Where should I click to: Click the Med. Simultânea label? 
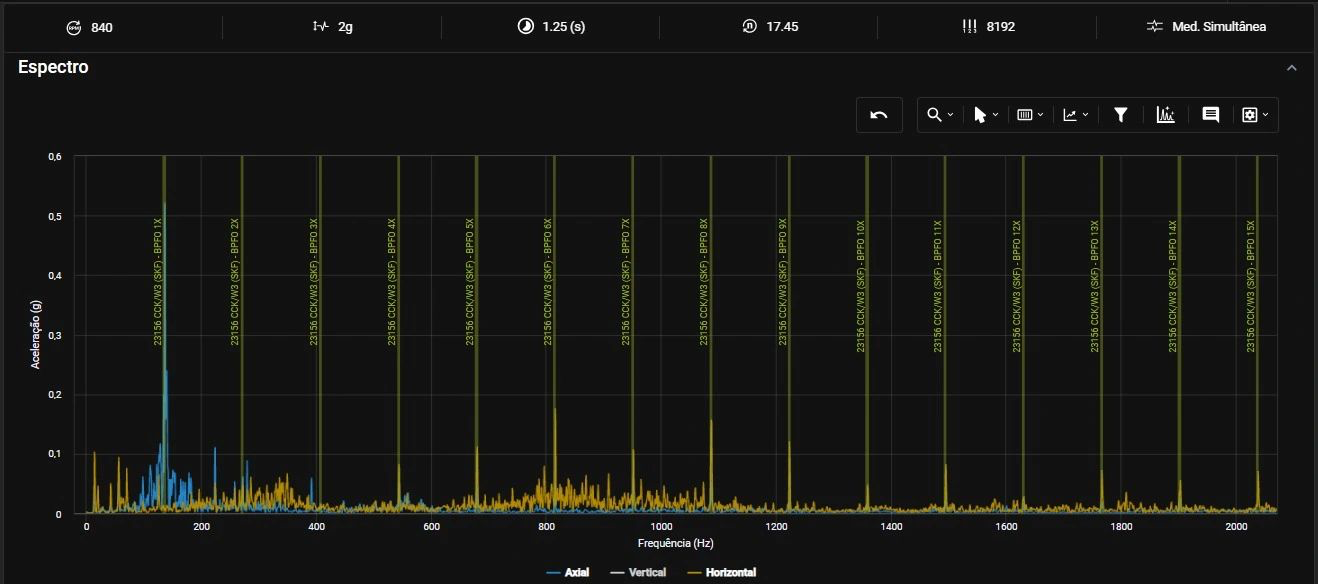point(1219,27)
